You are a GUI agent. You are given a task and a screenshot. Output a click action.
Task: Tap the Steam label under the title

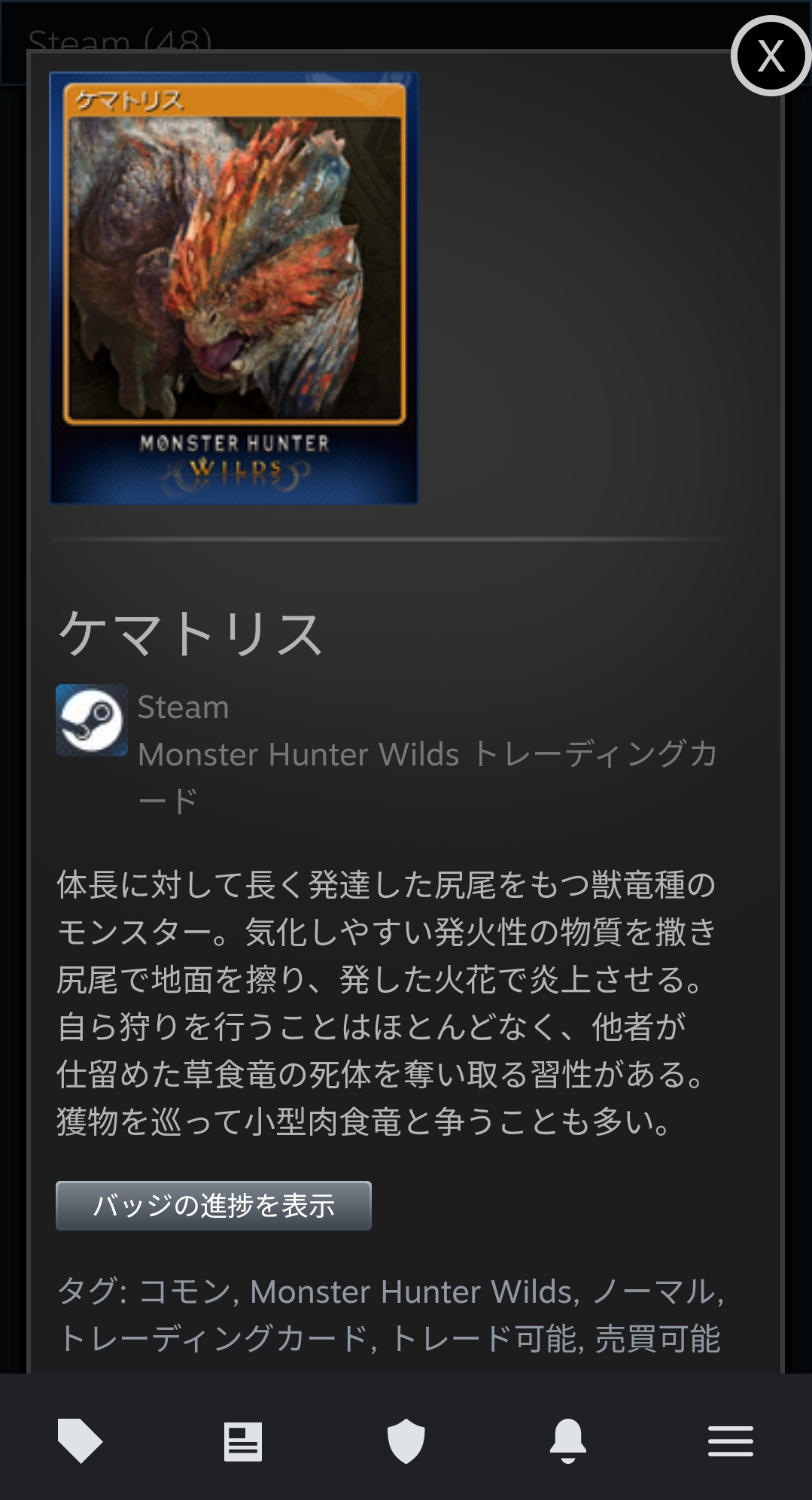[183, 707]
